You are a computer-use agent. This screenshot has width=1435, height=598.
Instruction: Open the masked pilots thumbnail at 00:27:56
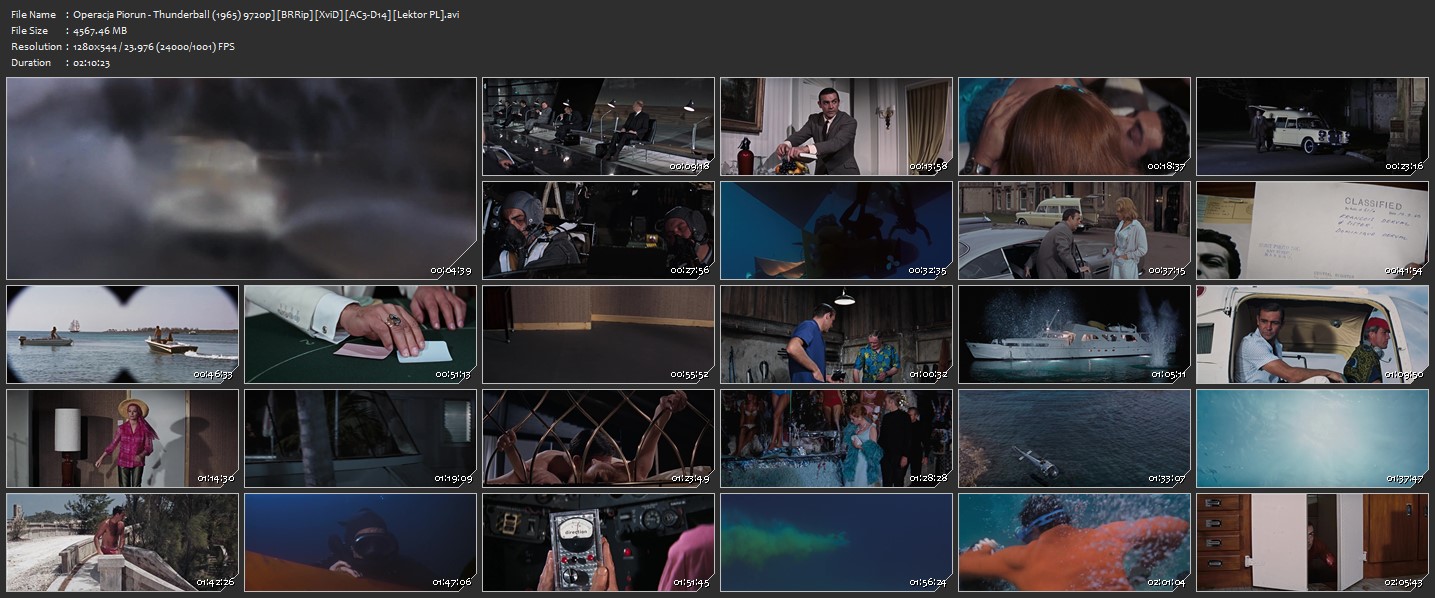598,230
